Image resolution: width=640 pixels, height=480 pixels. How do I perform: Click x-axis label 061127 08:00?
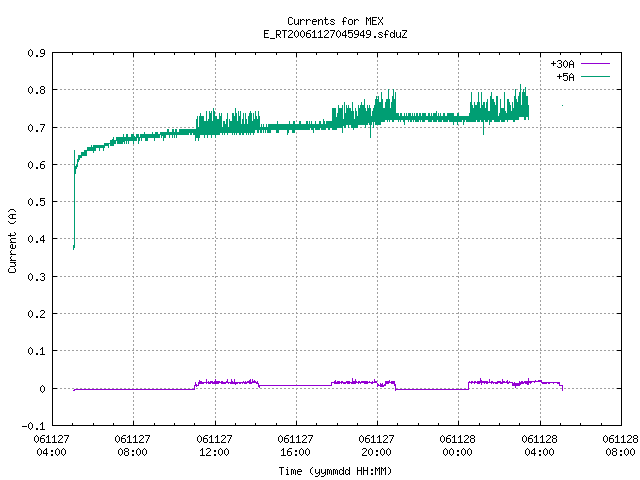(x=132, y=446)
